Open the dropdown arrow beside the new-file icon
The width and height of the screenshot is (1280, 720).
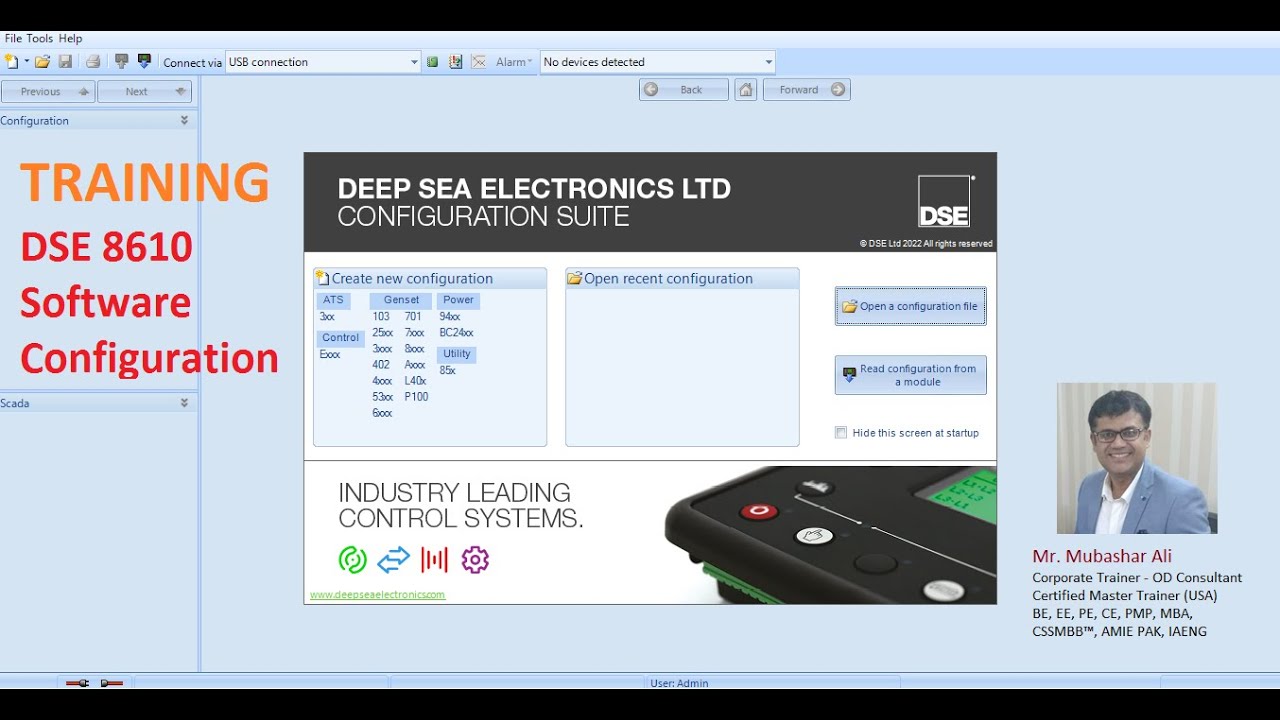coord(27,62)
